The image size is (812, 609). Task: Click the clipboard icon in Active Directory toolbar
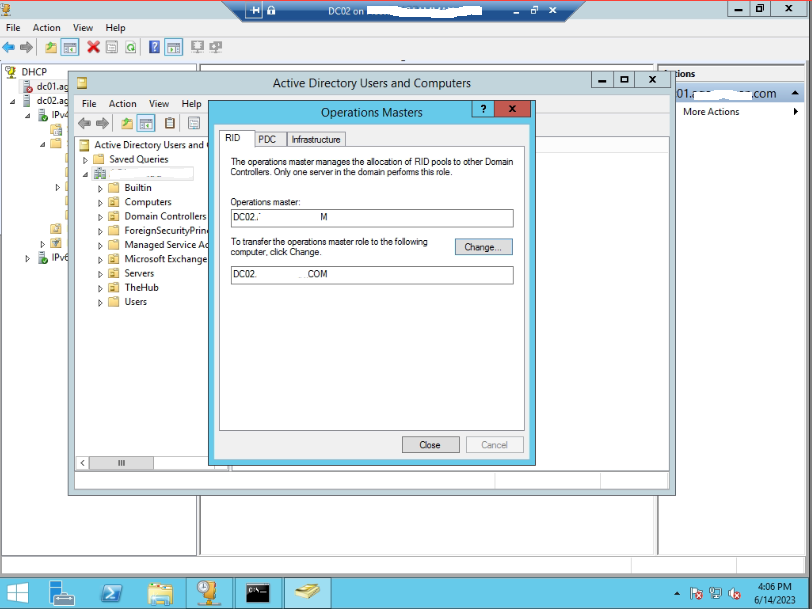[x=169, y=123]
